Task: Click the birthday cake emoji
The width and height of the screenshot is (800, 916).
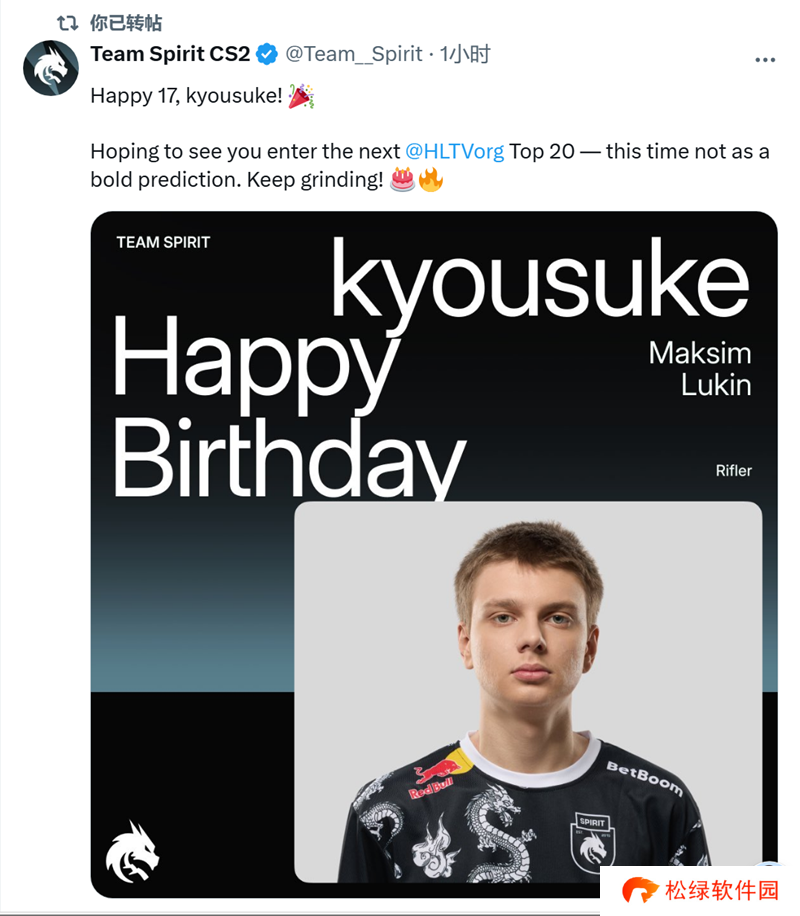Action: [403, 181]
